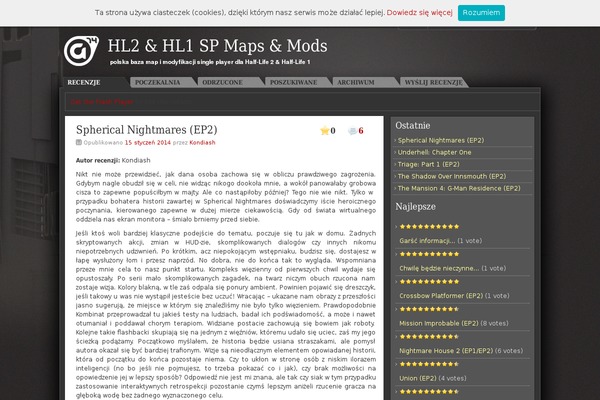Screen dimensions: 600x400
Task: Open Nightmare House 2 (EP1/EP2) link
Action: 446,351
